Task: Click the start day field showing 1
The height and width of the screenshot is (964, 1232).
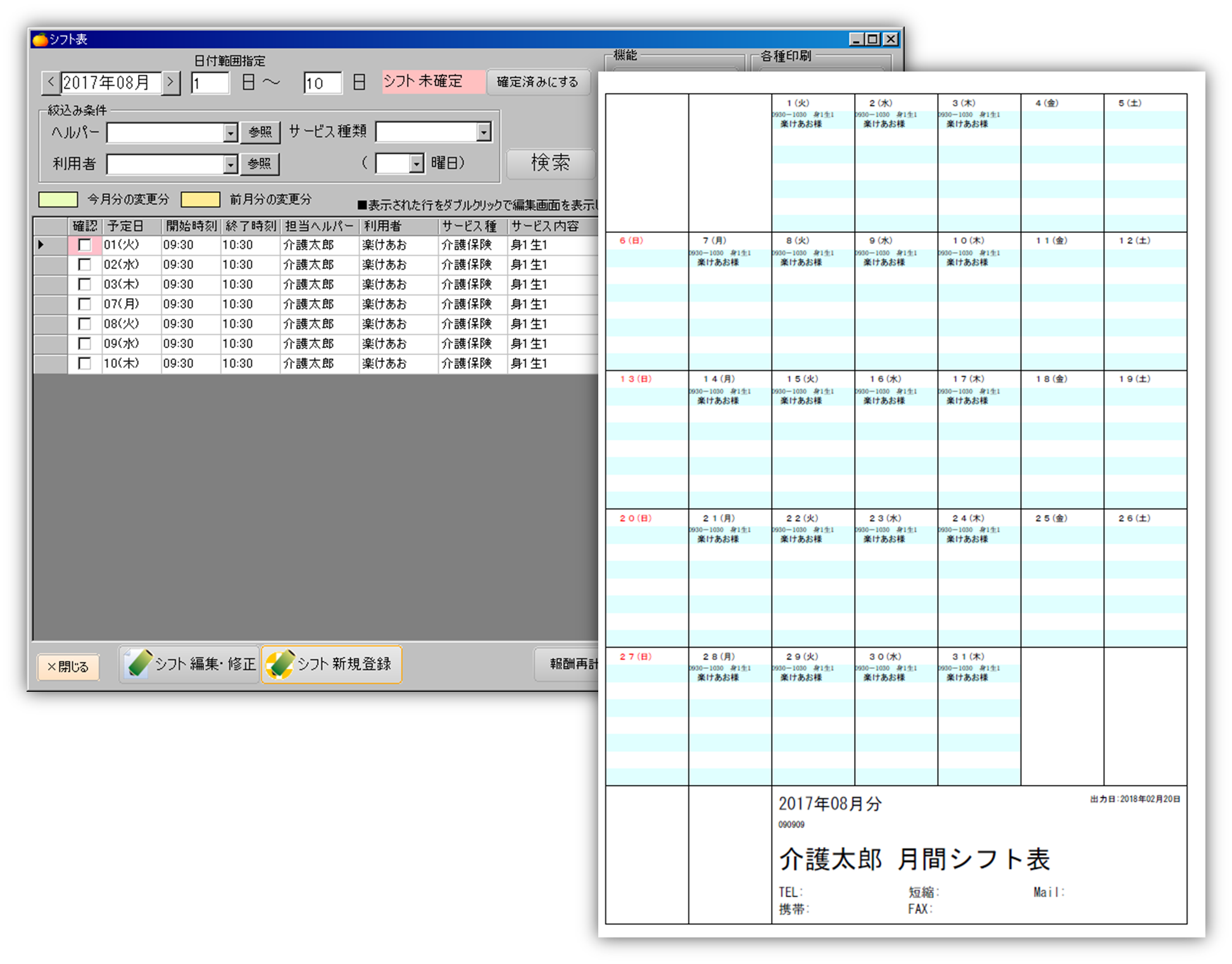Action: [210, 83]
